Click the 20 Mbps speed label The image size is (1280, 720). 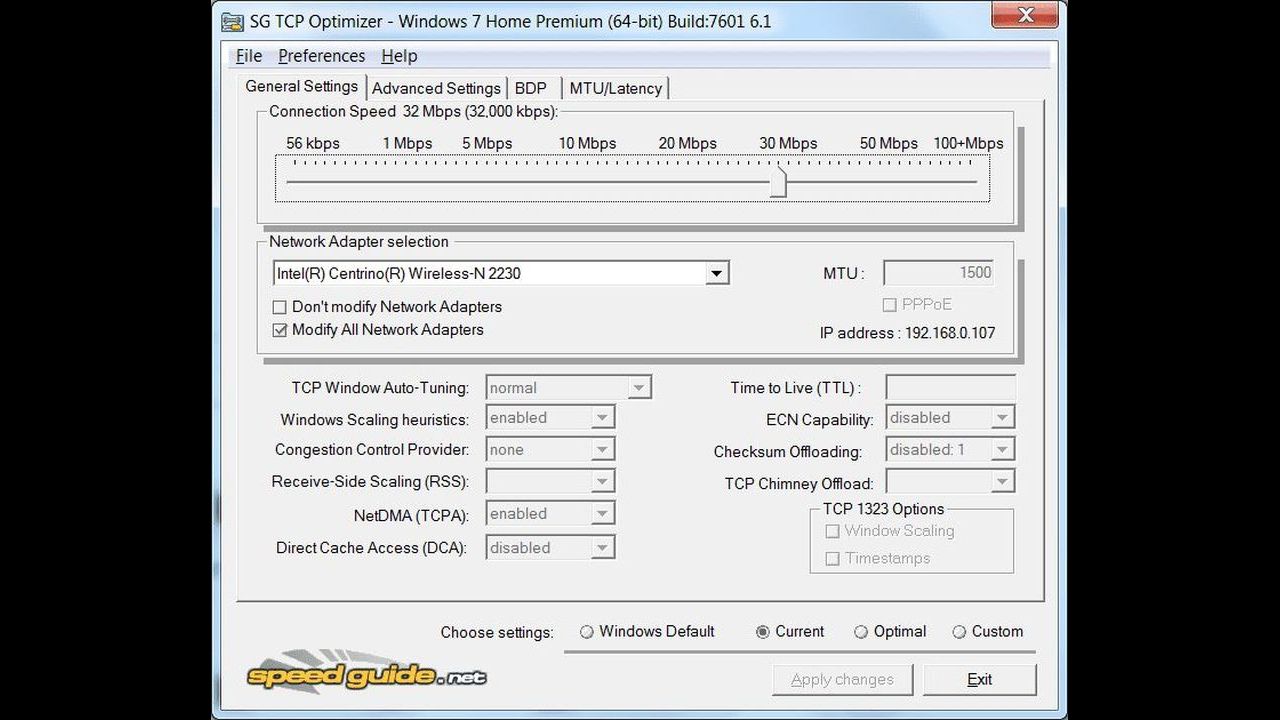coord(688,143)
